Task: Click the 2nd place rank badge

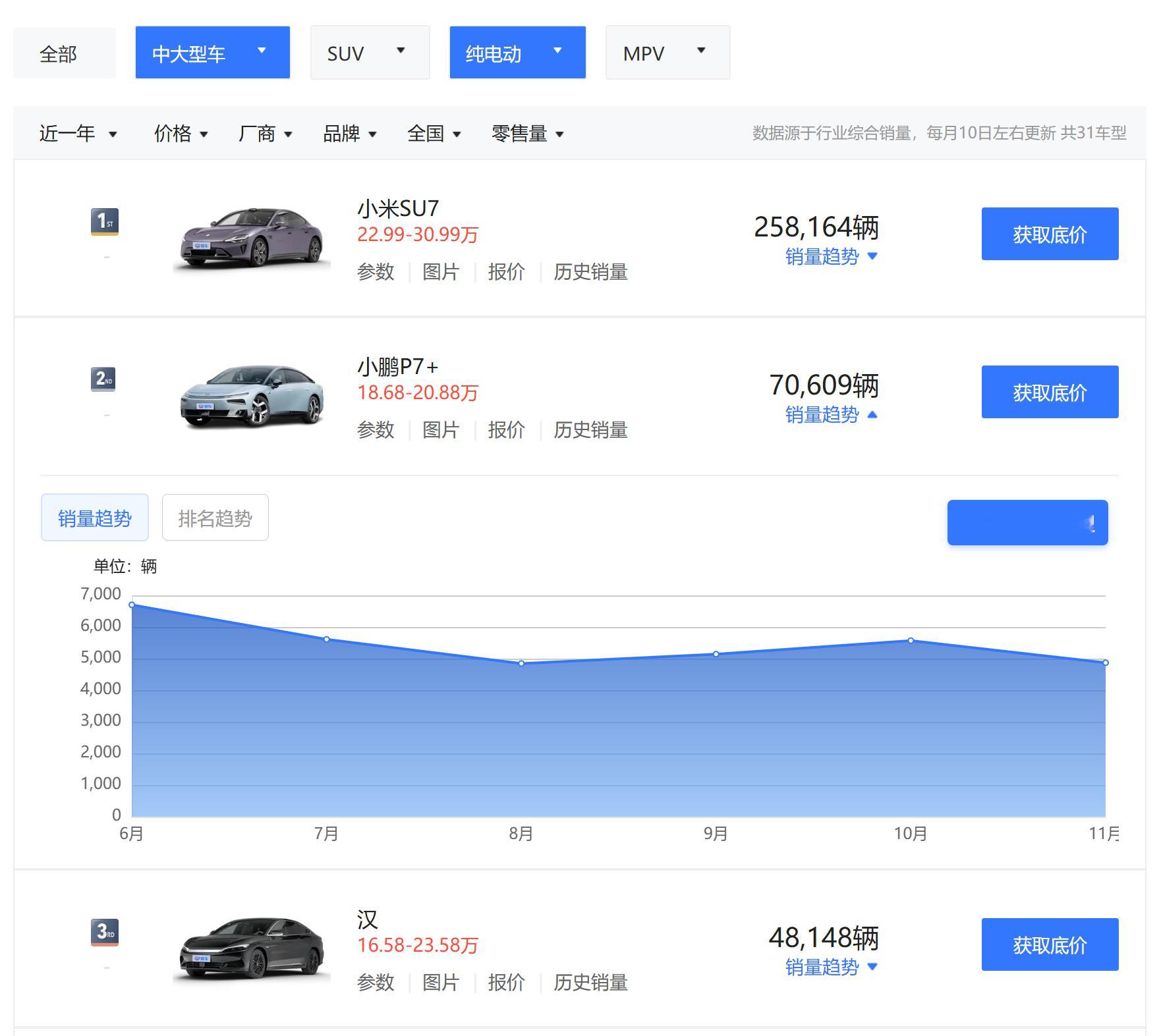Action: tap(103, 379)
